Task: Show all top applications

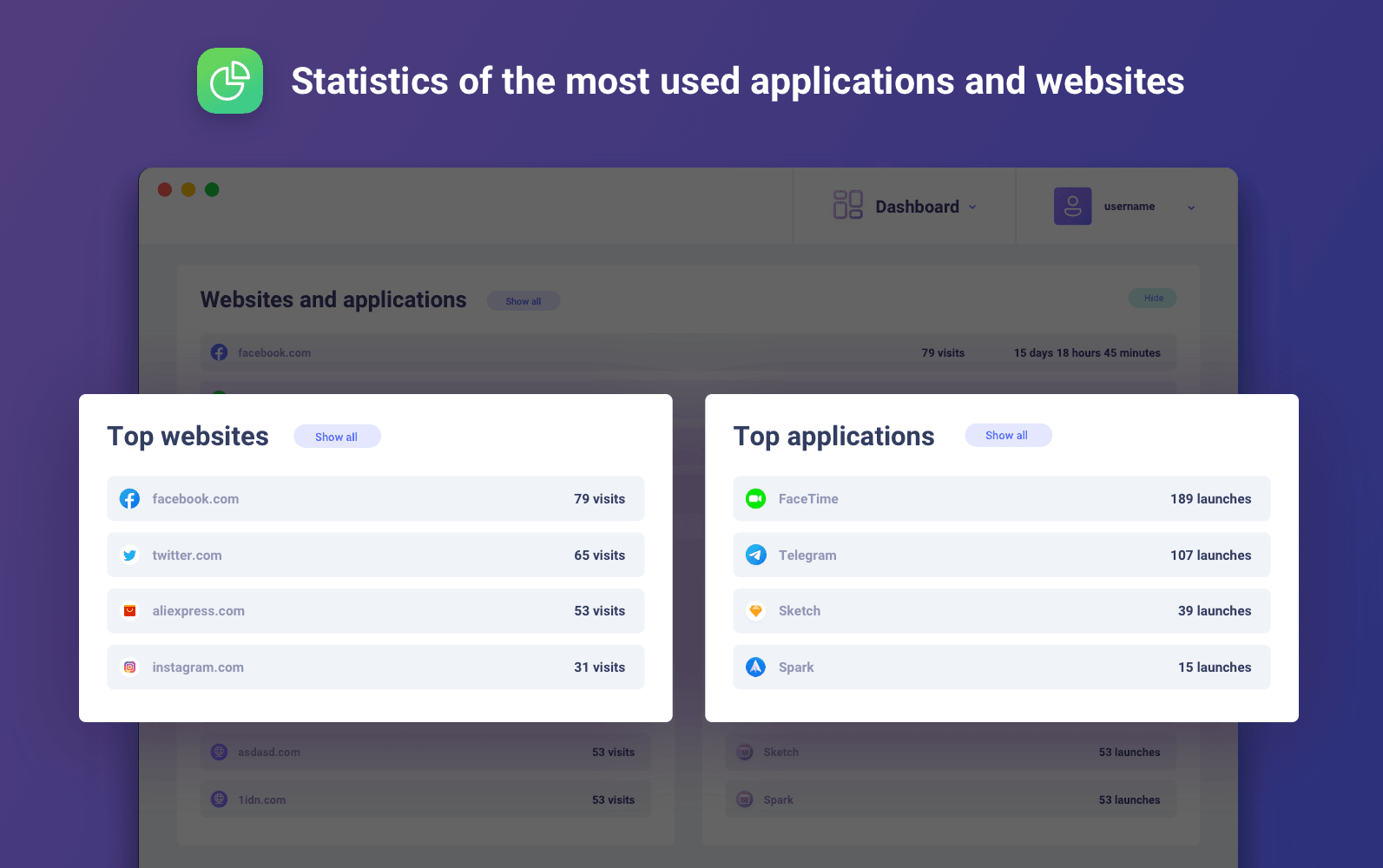Action: pyautogui.click(x=1007, y=436)
